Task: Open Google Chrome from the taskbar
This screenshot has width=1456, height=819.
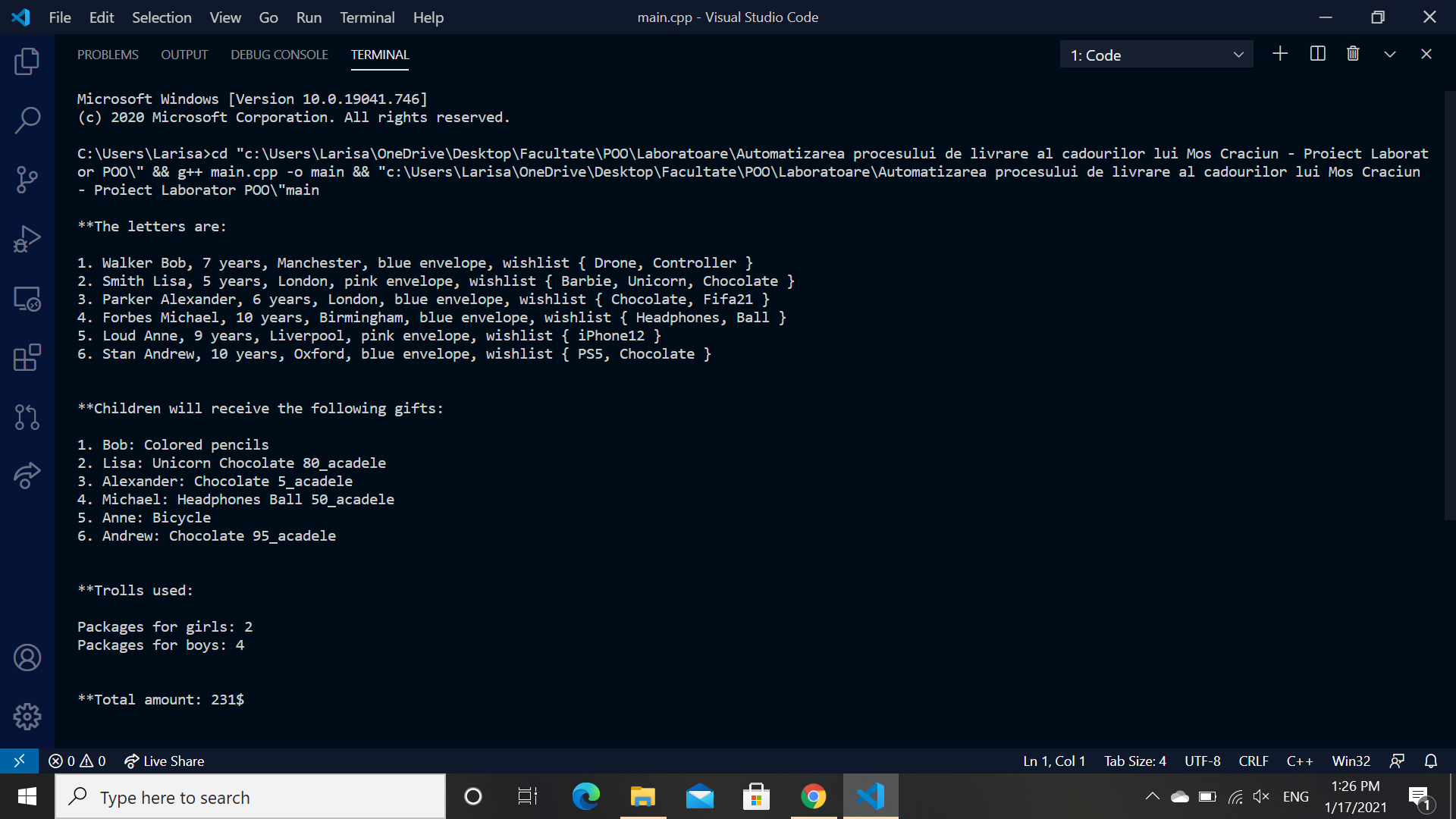Action: (814, 796)
